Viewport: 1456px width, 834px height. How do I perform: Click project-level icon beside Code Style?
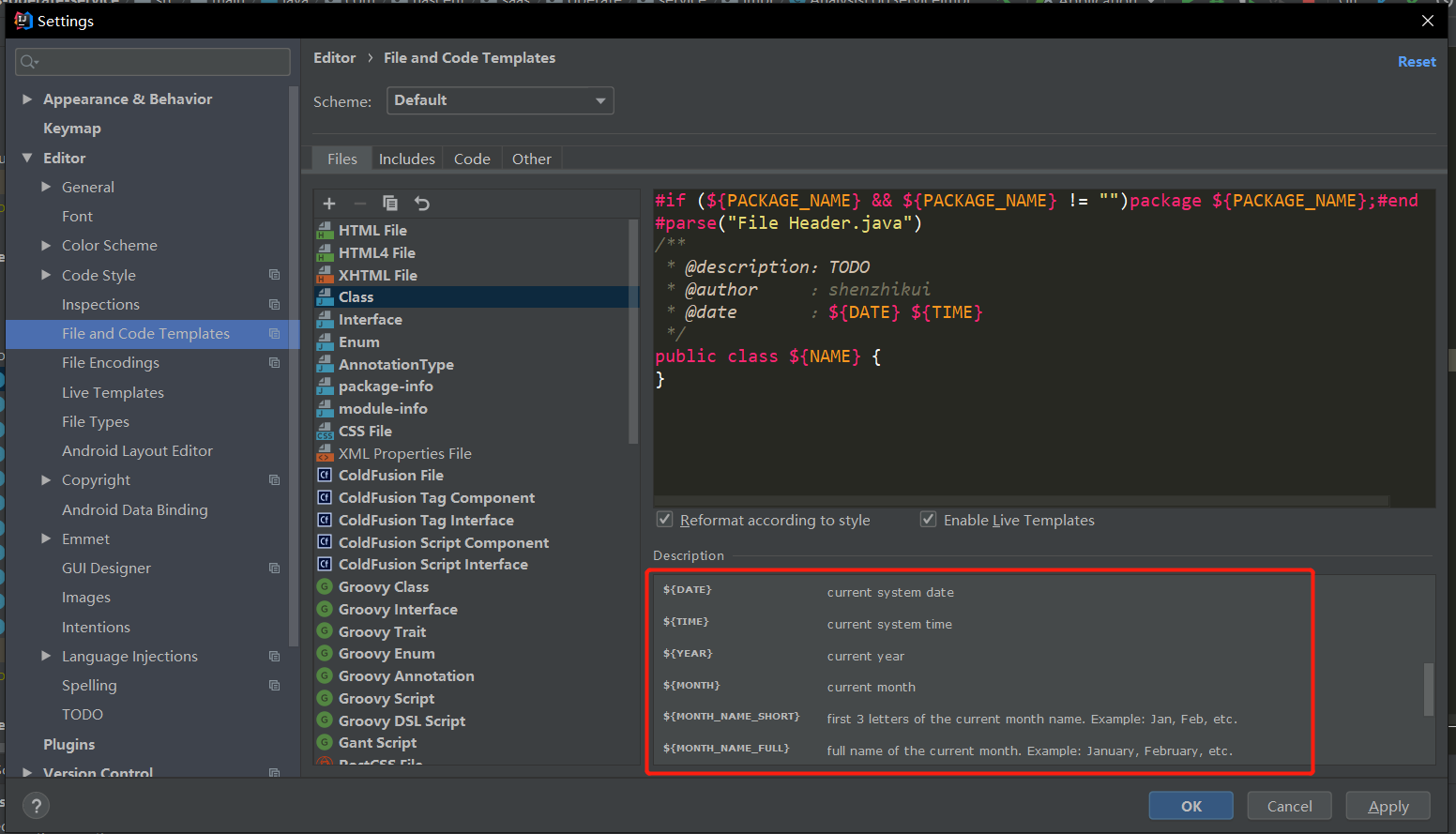click(x=274, y=275)
